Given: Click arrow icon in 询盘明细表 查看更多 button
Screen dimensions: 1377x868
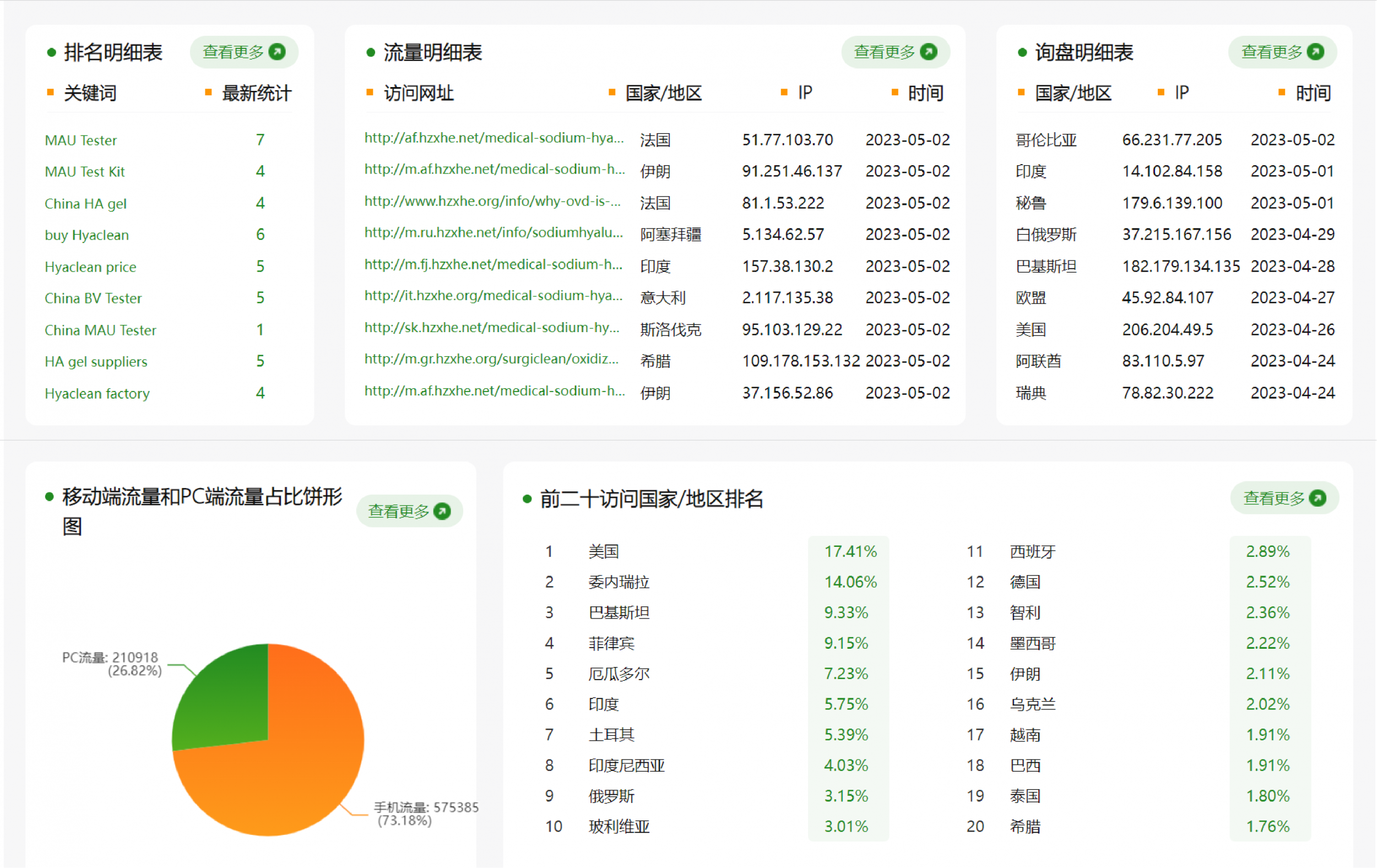Looking at the screenshot, I should 1316,52.
